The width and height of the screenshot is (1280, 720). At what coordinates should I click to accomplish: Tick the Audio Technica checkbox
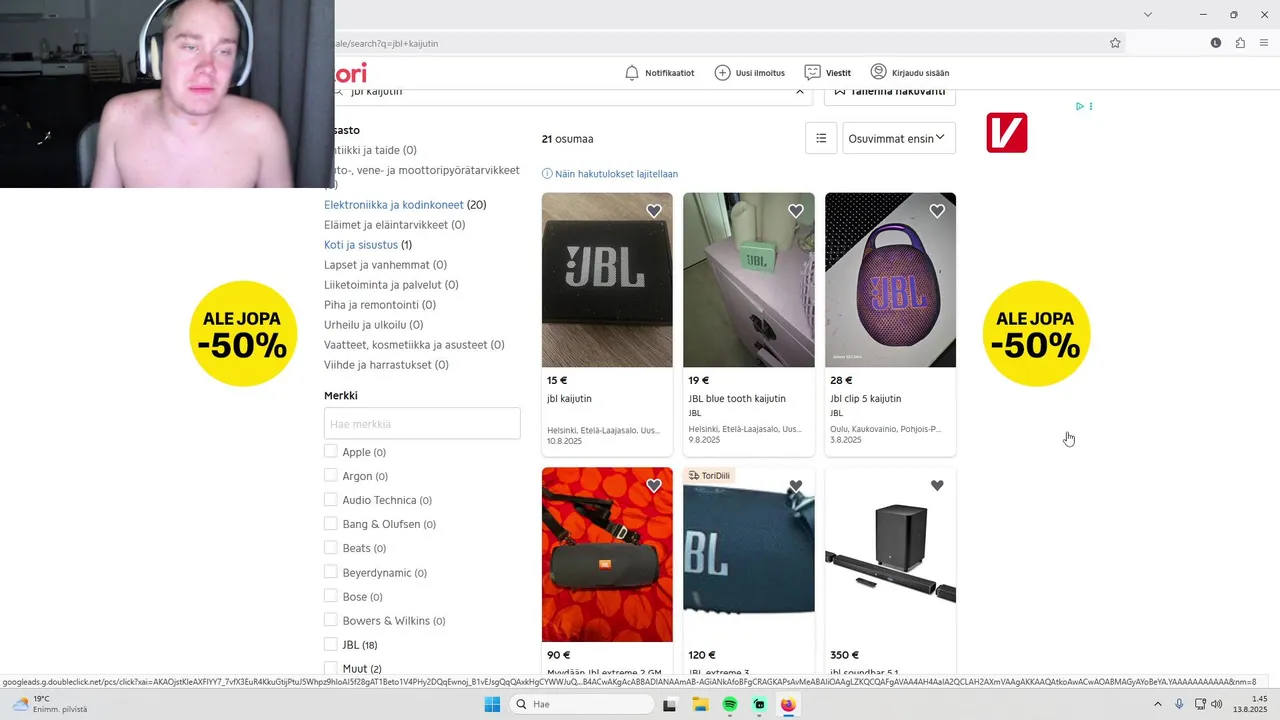tap(331, 499)
